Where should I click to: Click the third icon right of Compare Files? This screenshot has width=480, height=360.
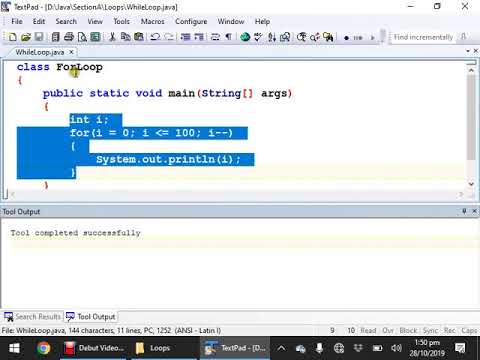(x=328, y=37)
